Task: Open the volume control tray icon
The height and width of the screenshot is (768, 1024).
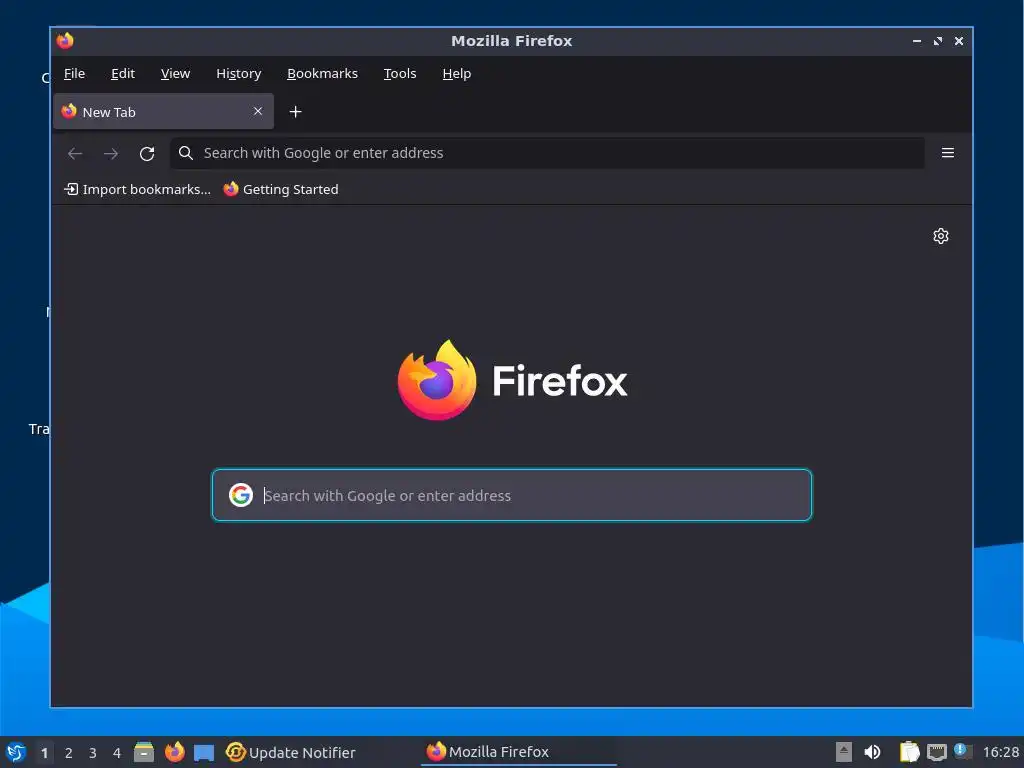Action: click(x=872, y=752)
